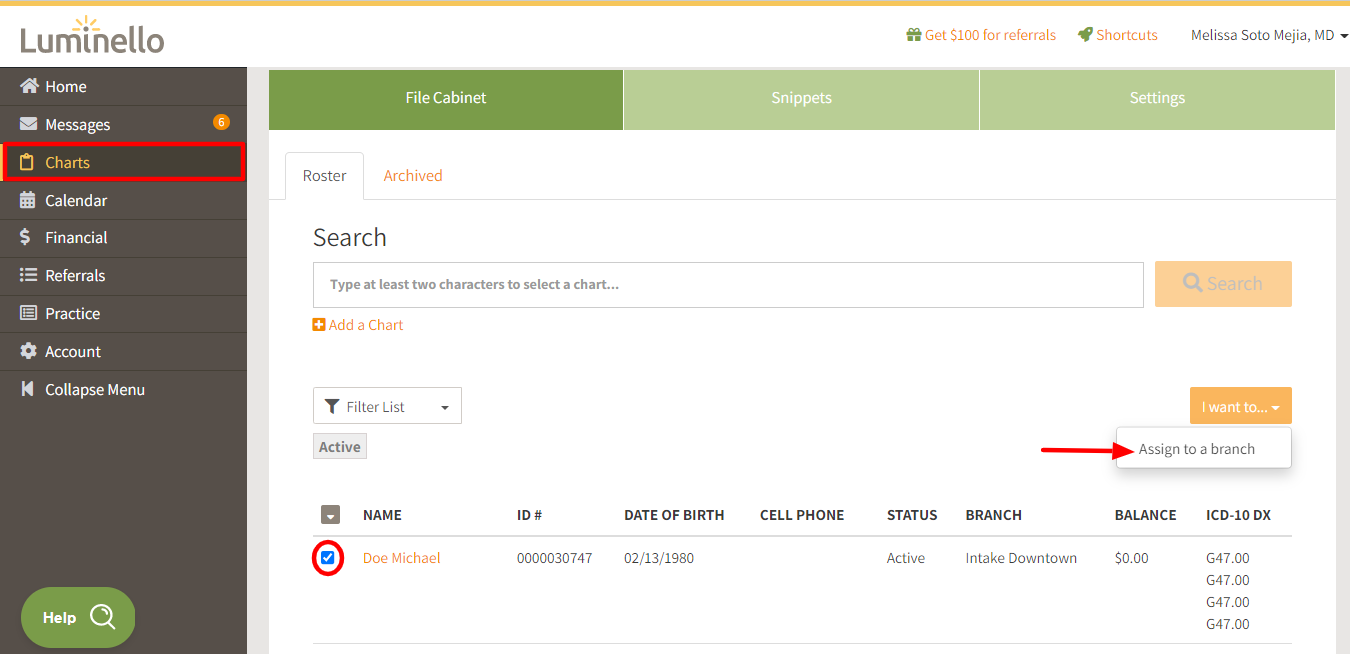This screenshot has width=1350, height=654.
Task: Click the BALANCE column header
Action: 1146,516
